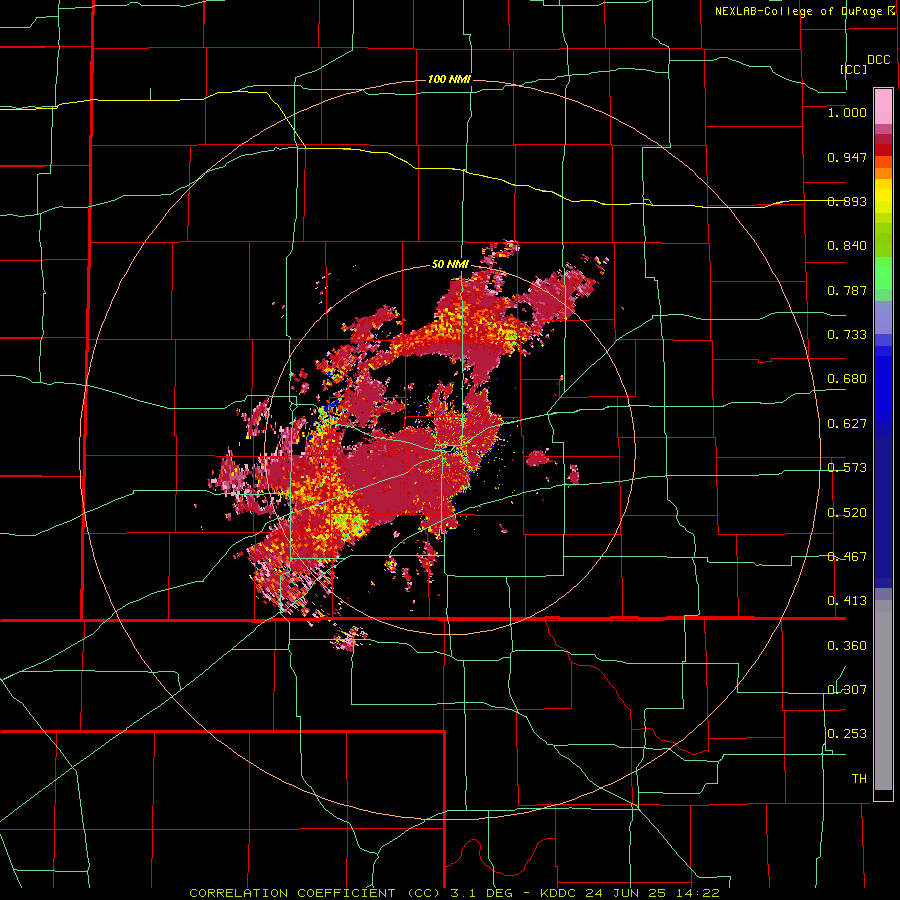The height and width of the screenshot is (900, 900).
Task: Click the 0.307 scale value
Action: [847, 689]
